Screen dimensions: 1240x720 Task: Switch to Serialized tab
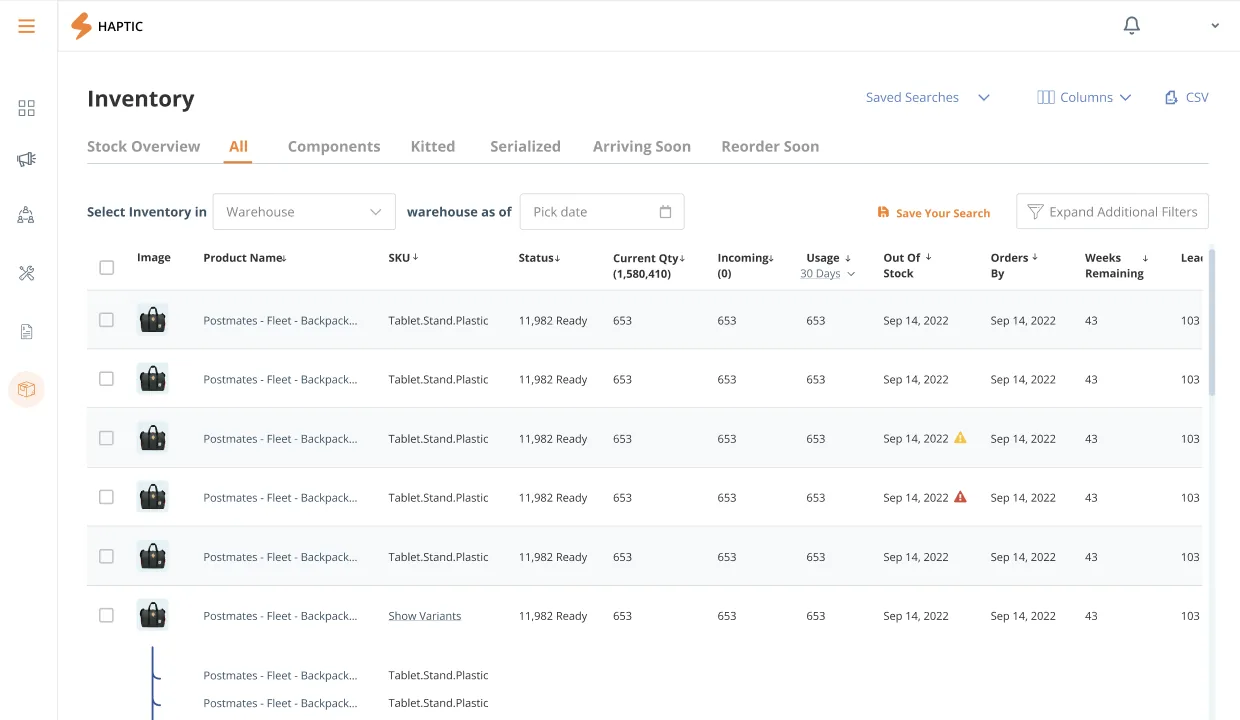[525, 146]
